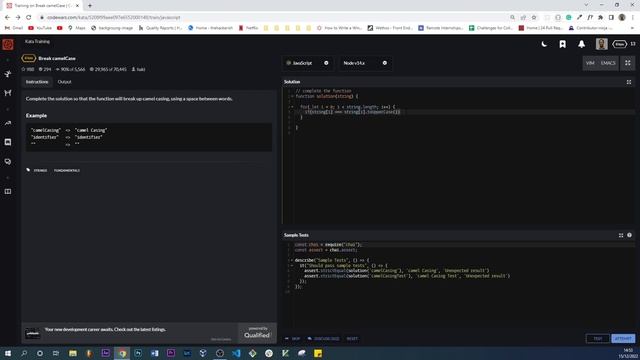Click the SKIP button
Viewport: 640px width, 360px height.
[x=293, y=339]
